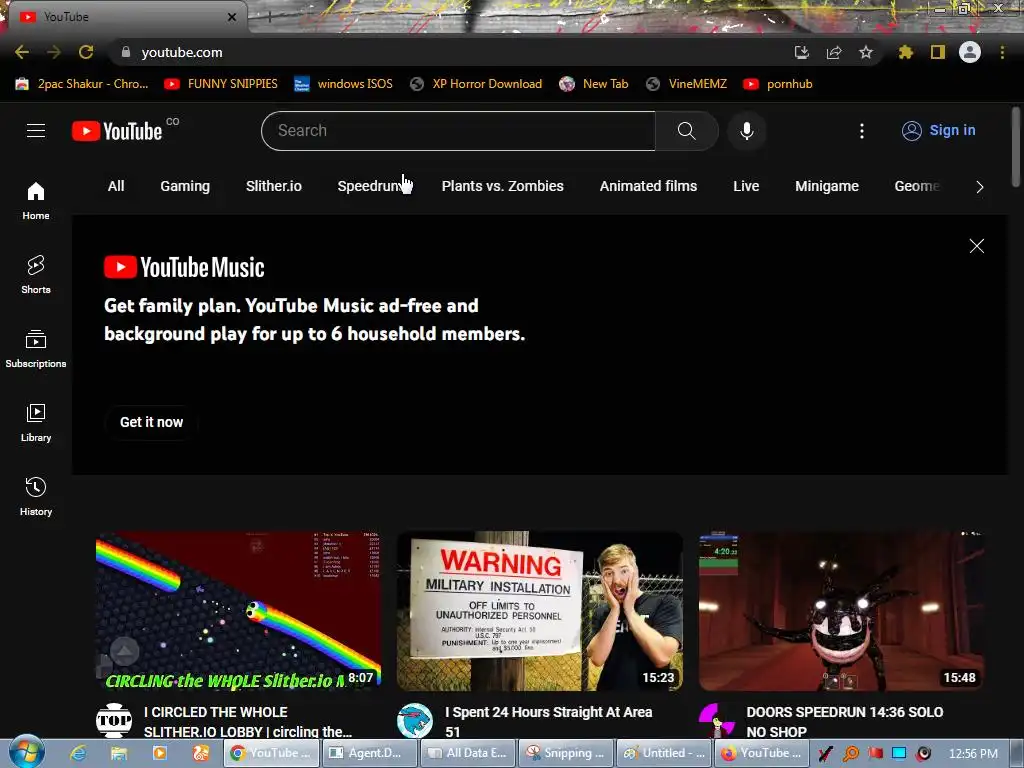Open Chrome three-dot menu

(1002, 52)
